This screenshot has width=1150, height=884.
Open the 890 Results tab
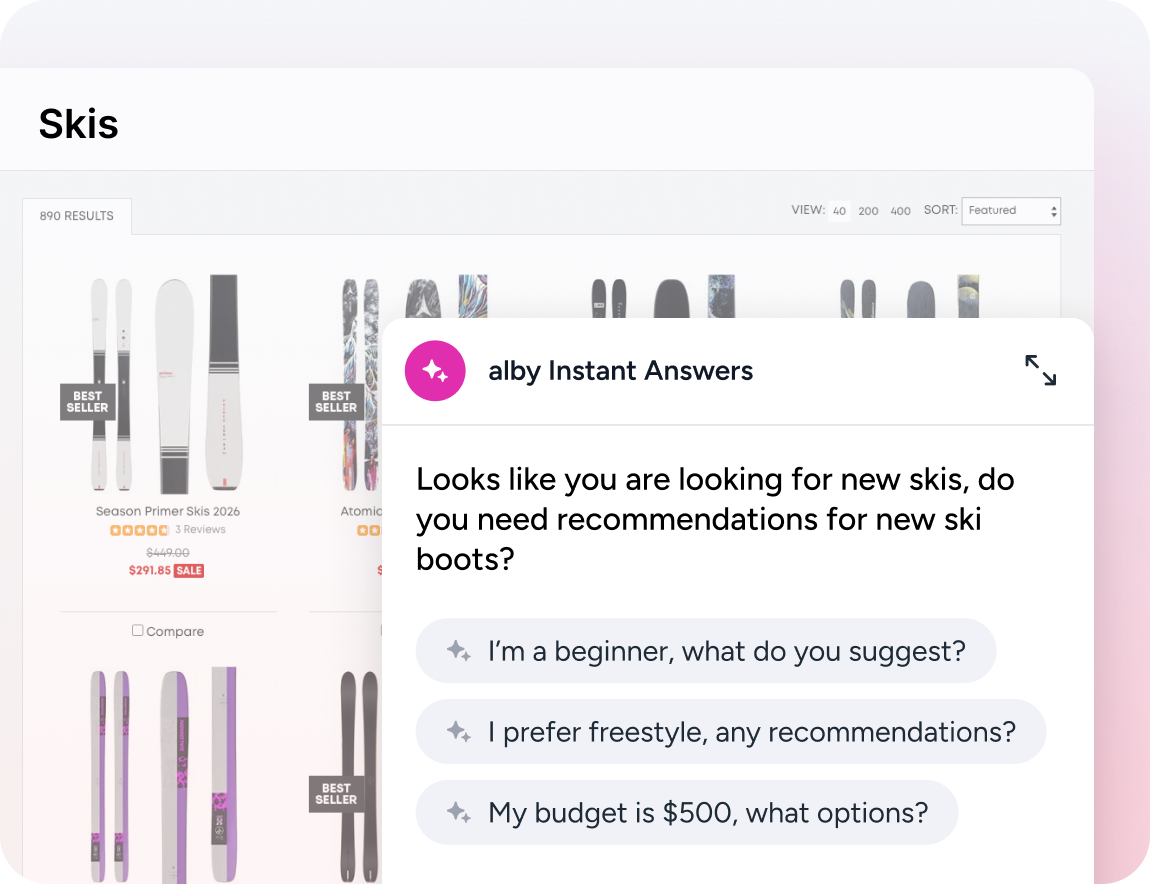(x=77, y=216)
